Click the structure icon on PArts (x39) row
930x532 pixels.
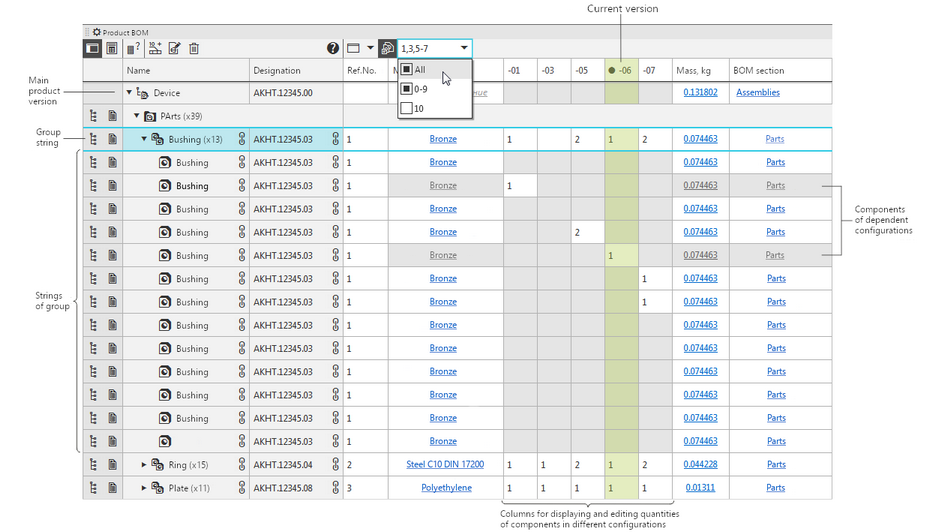coord(93,116)
